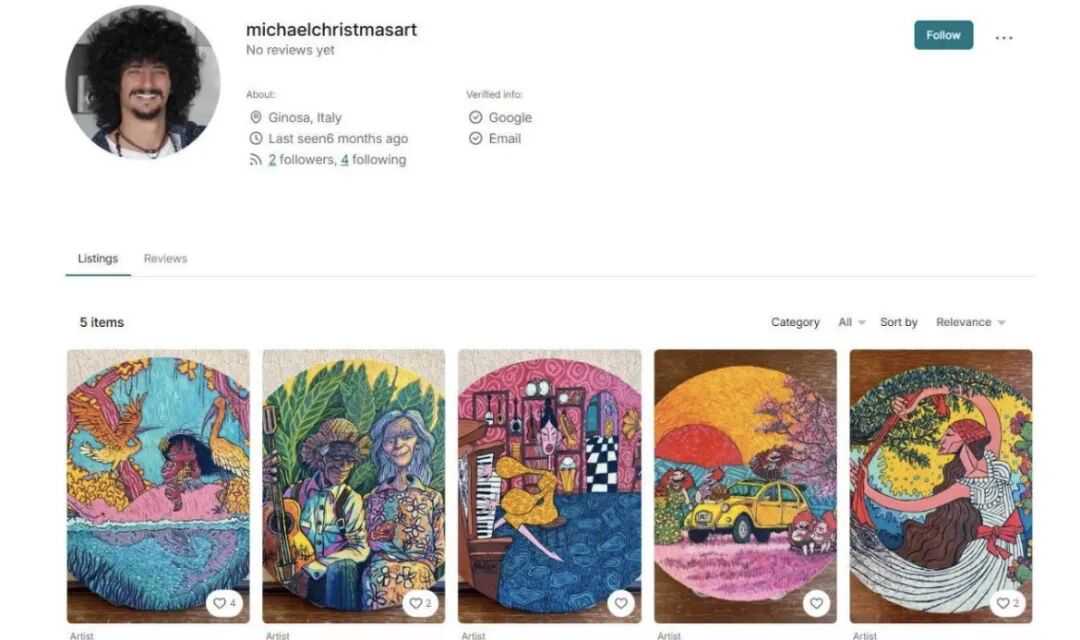Screen dimensions: 1080x640
Task: Like the bird and woman painting listing
Action: tap(225, 603)
